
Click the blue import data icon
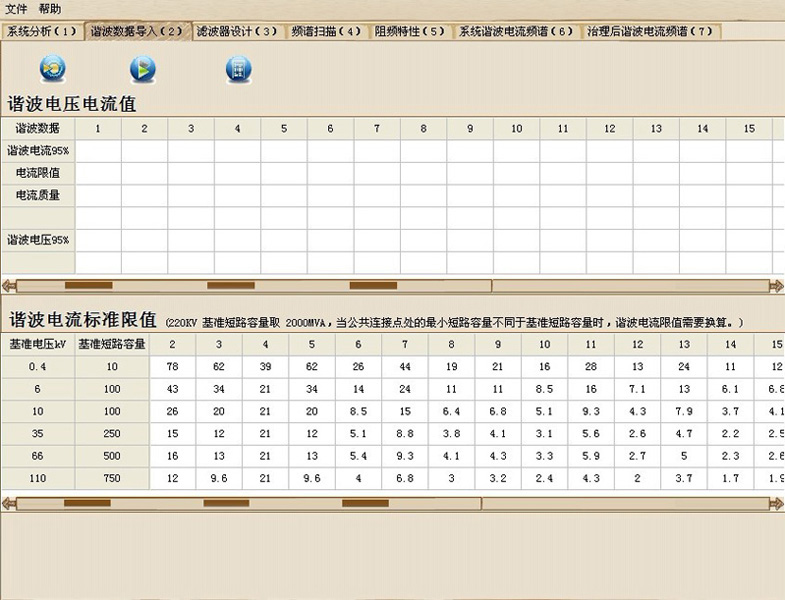click(52, 69)
